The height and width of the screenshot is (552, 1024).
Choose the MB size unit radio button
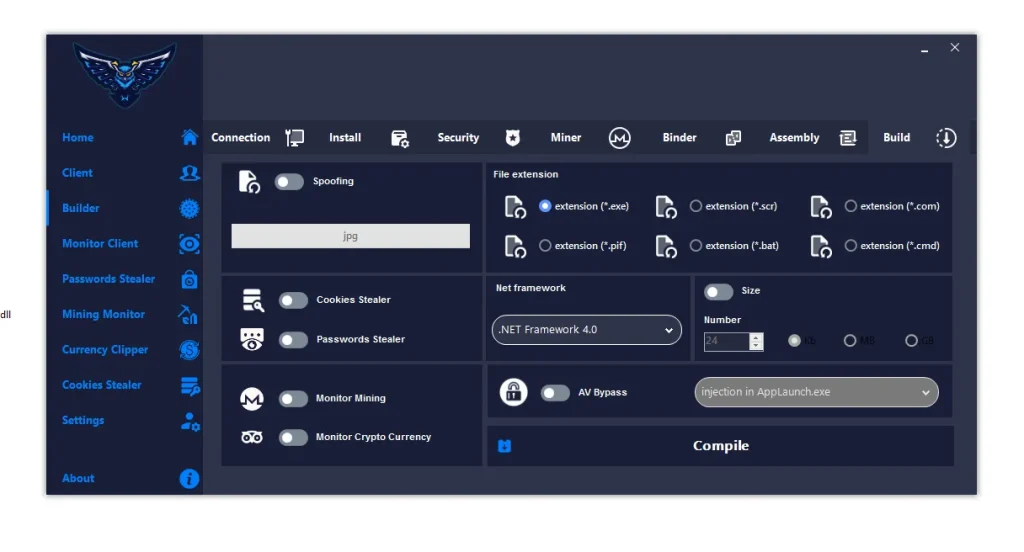[850, 341]
